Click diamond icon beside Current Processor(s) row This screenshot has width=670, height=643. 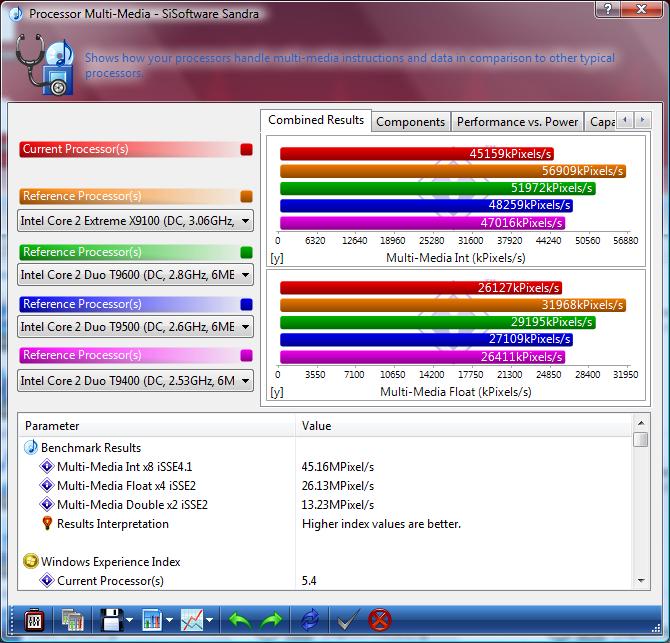click(47, 580)
